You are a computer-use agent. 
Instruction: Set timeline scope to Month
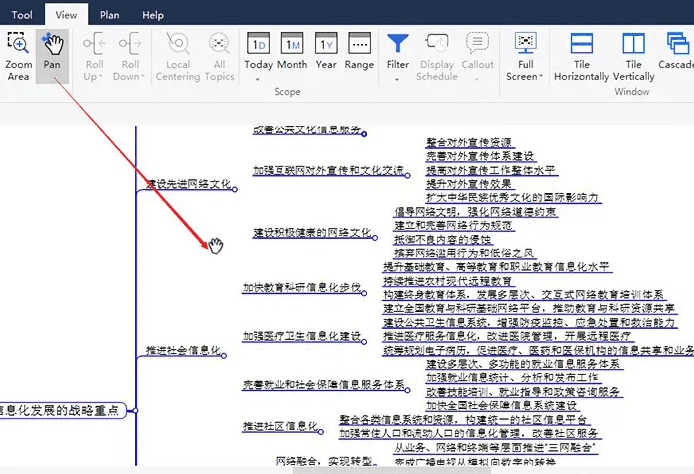coord(292,54)
